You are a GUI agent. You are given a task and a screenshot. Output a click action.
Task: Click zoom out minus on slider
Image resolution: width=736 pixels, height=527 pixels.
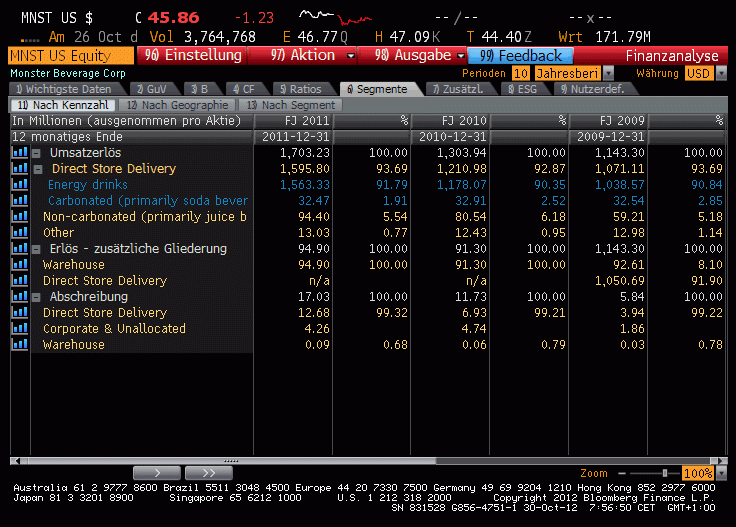point(622,473)
